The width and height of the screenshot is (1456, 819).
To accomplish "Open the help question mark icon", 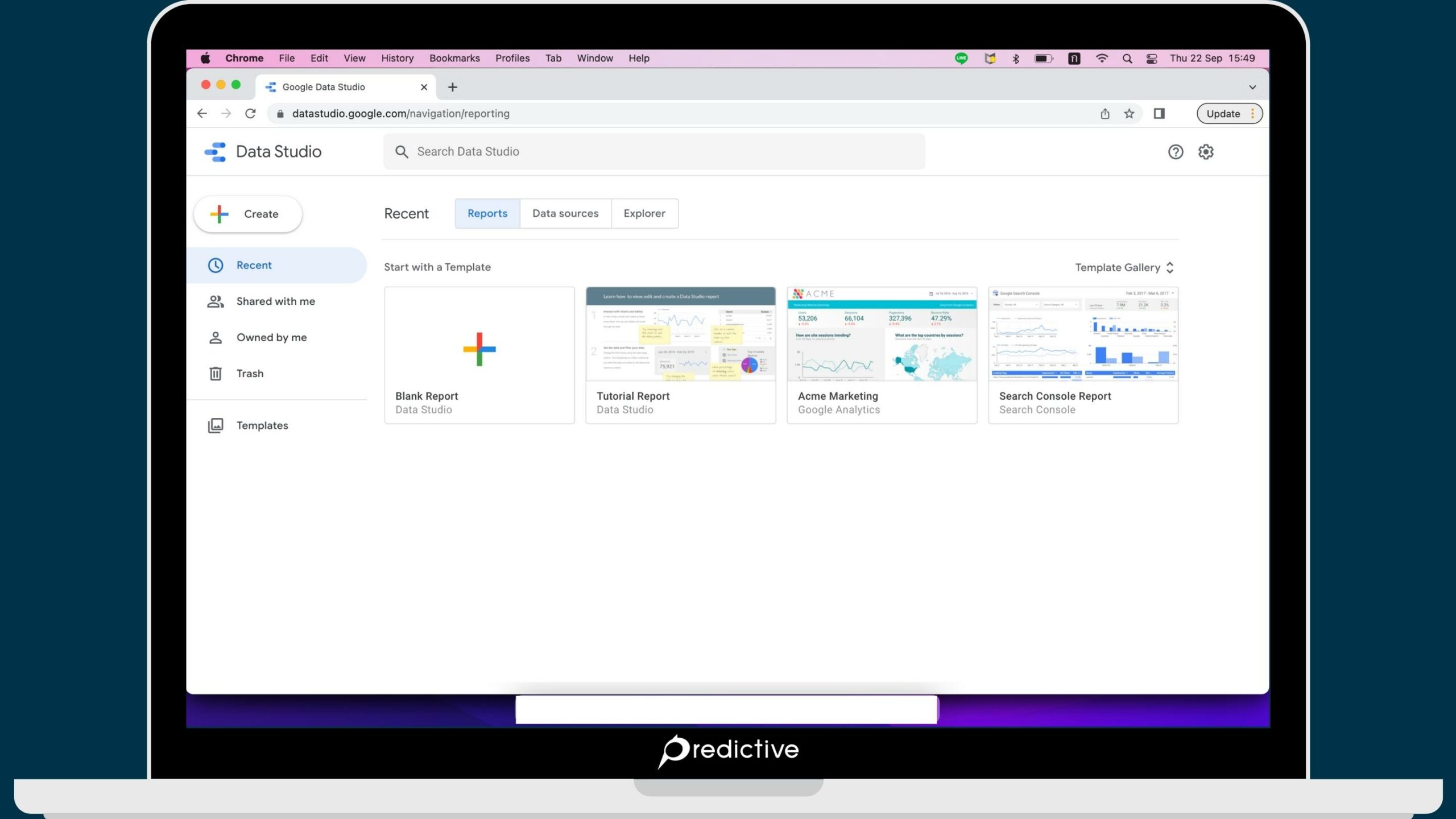I will [1175, 152].
